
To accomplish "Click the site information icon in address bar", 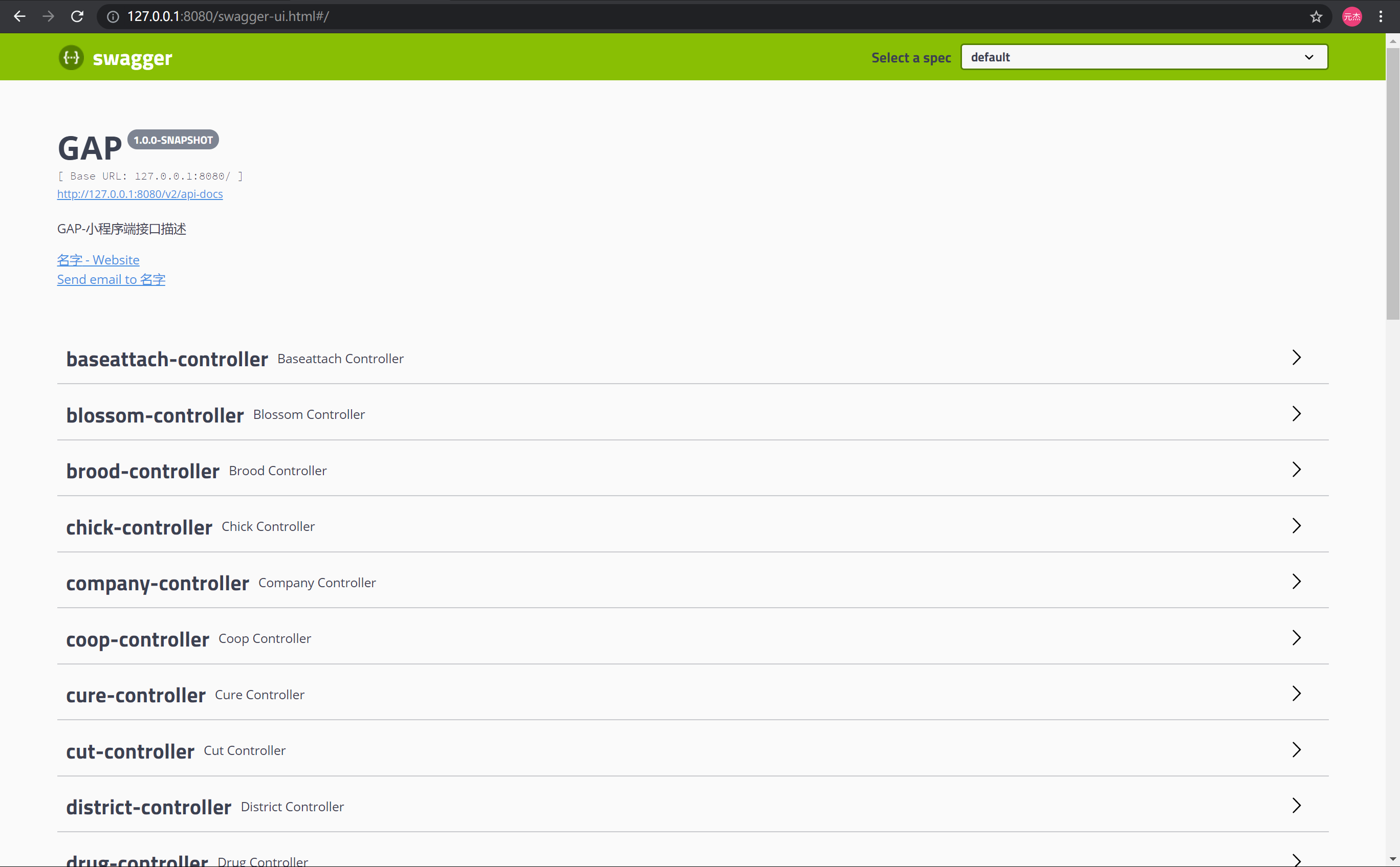I will [113, 17].
